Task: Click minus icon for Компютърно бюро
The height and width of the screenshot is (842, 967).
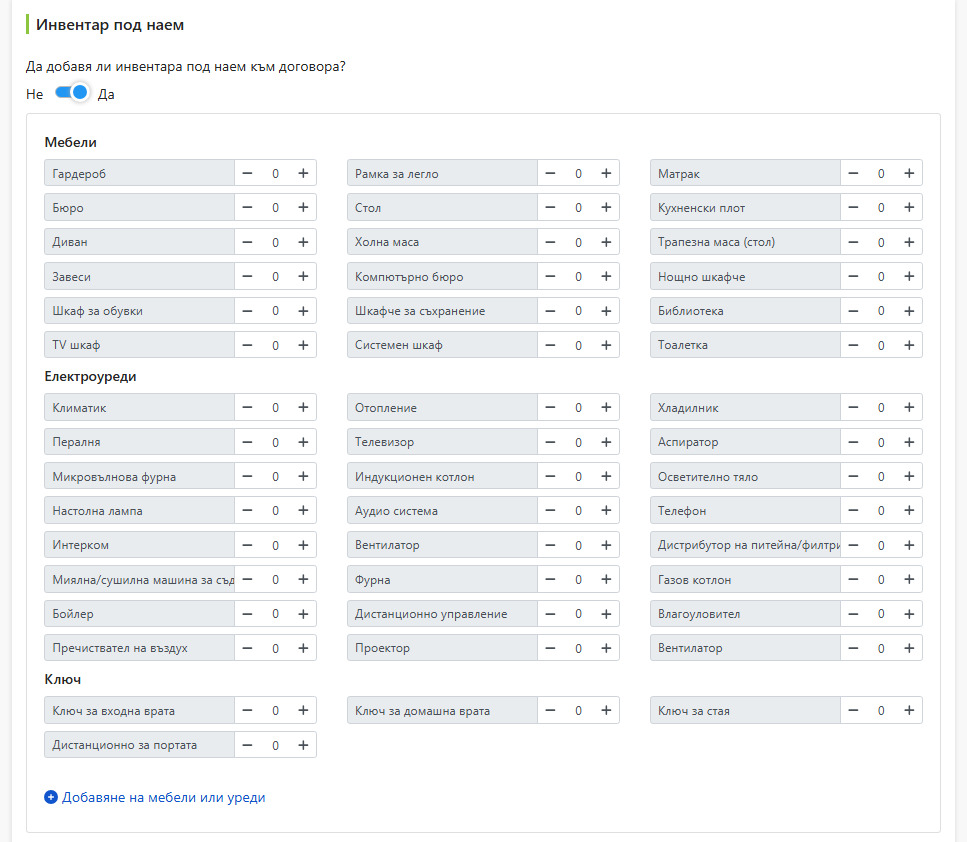Action: click(x=550, y=276)
